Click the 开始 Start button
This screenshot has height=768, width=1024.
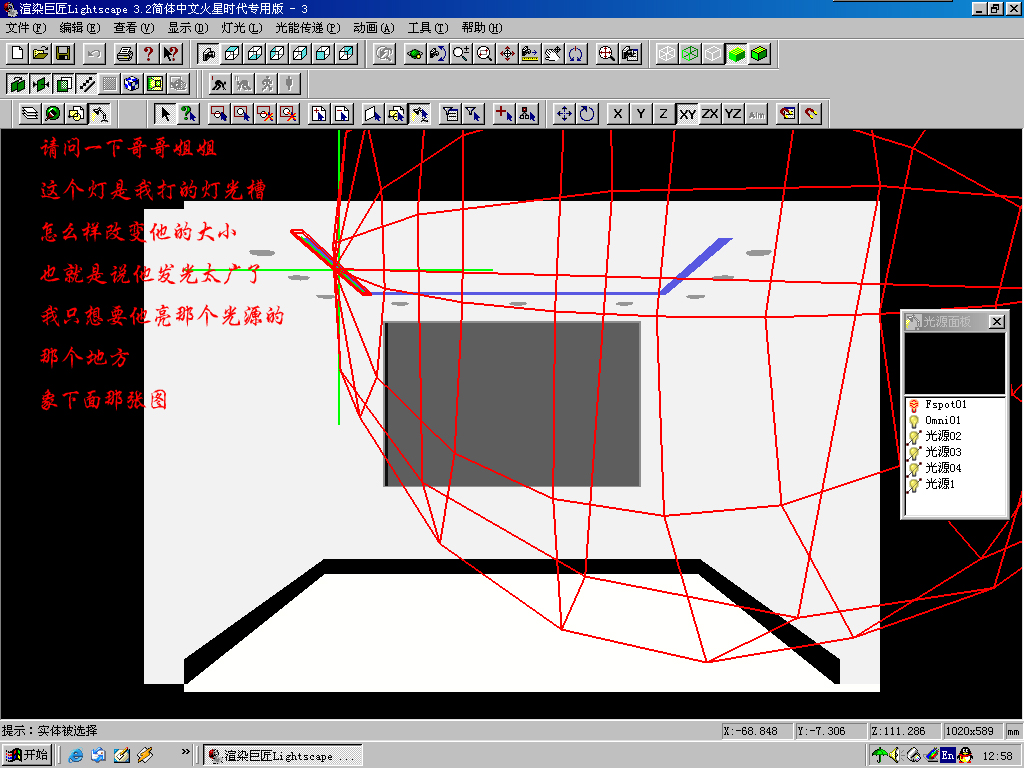[x=27, y=755]
